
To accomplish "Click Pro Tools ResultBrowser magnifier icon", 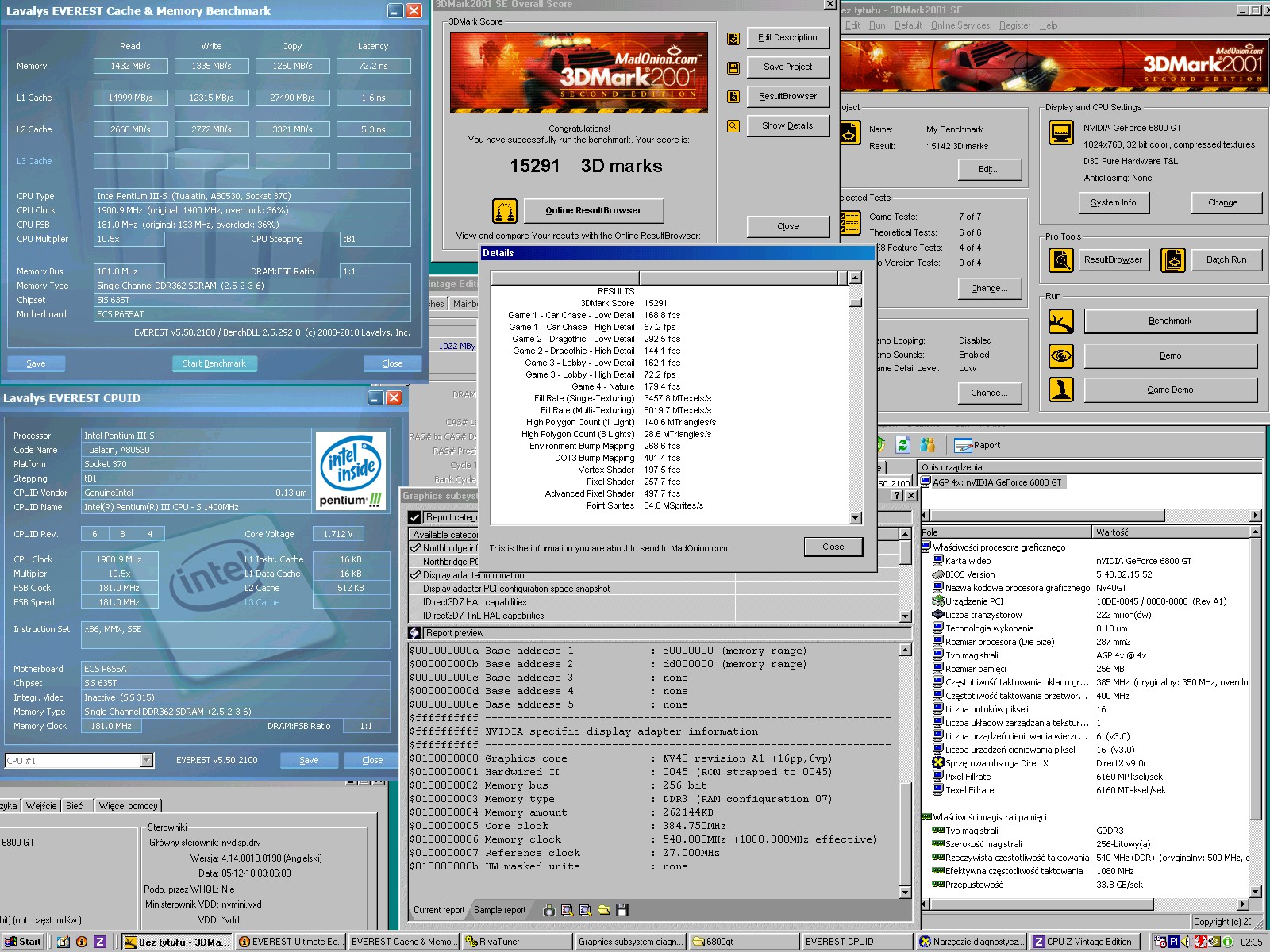I will 1061,259.
